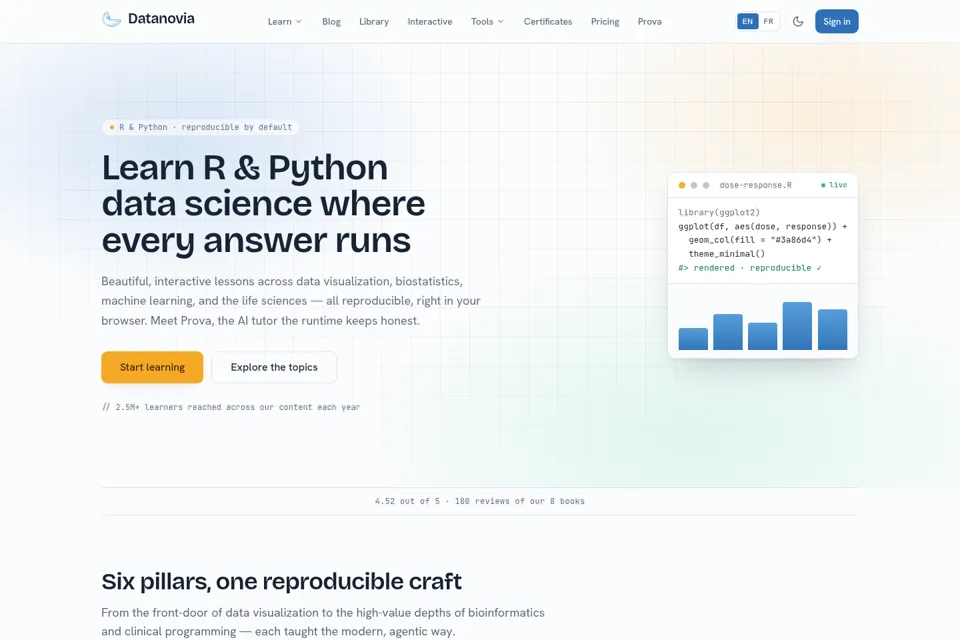This screenshot has height=640, width=960.
Task: Click the Datanovia brand name text
Action: [x=161, y=19]
